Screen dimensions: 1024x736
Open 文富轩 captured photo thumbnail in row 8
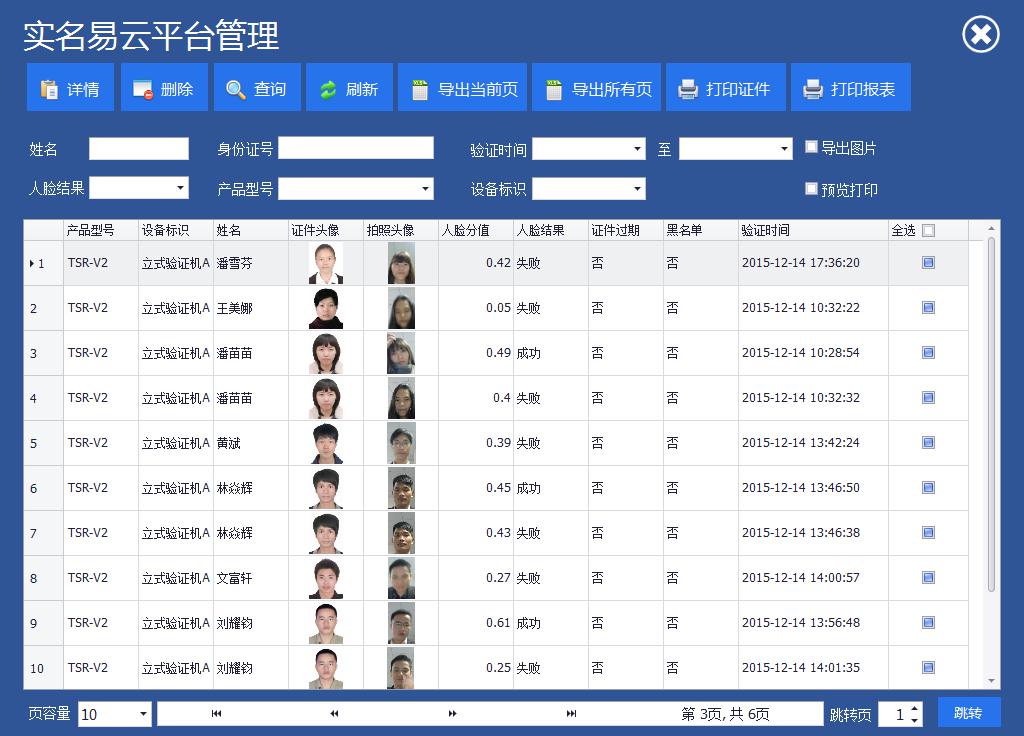pyautogui.click(x=401, y=578)
